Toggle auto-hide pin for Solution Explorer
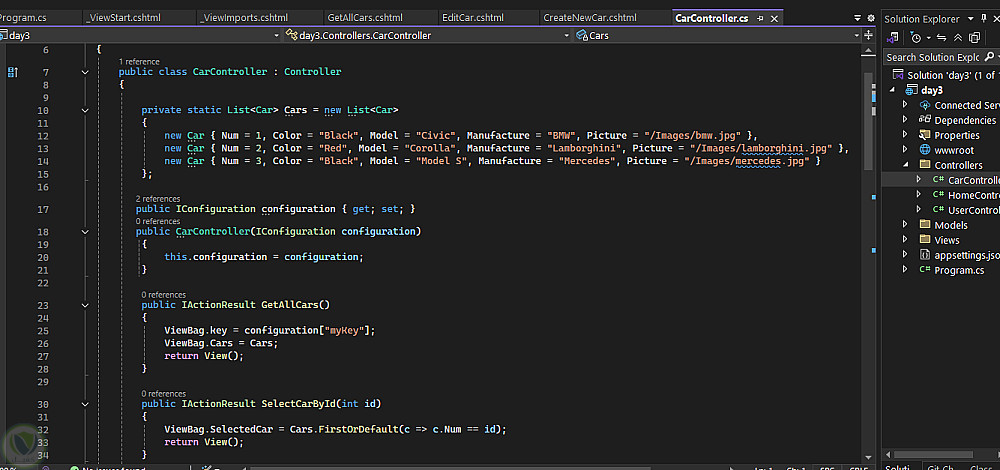Image resolution: width=1000 pixels, height=470 pixels. pyautogui.click(x=983, y=19)
